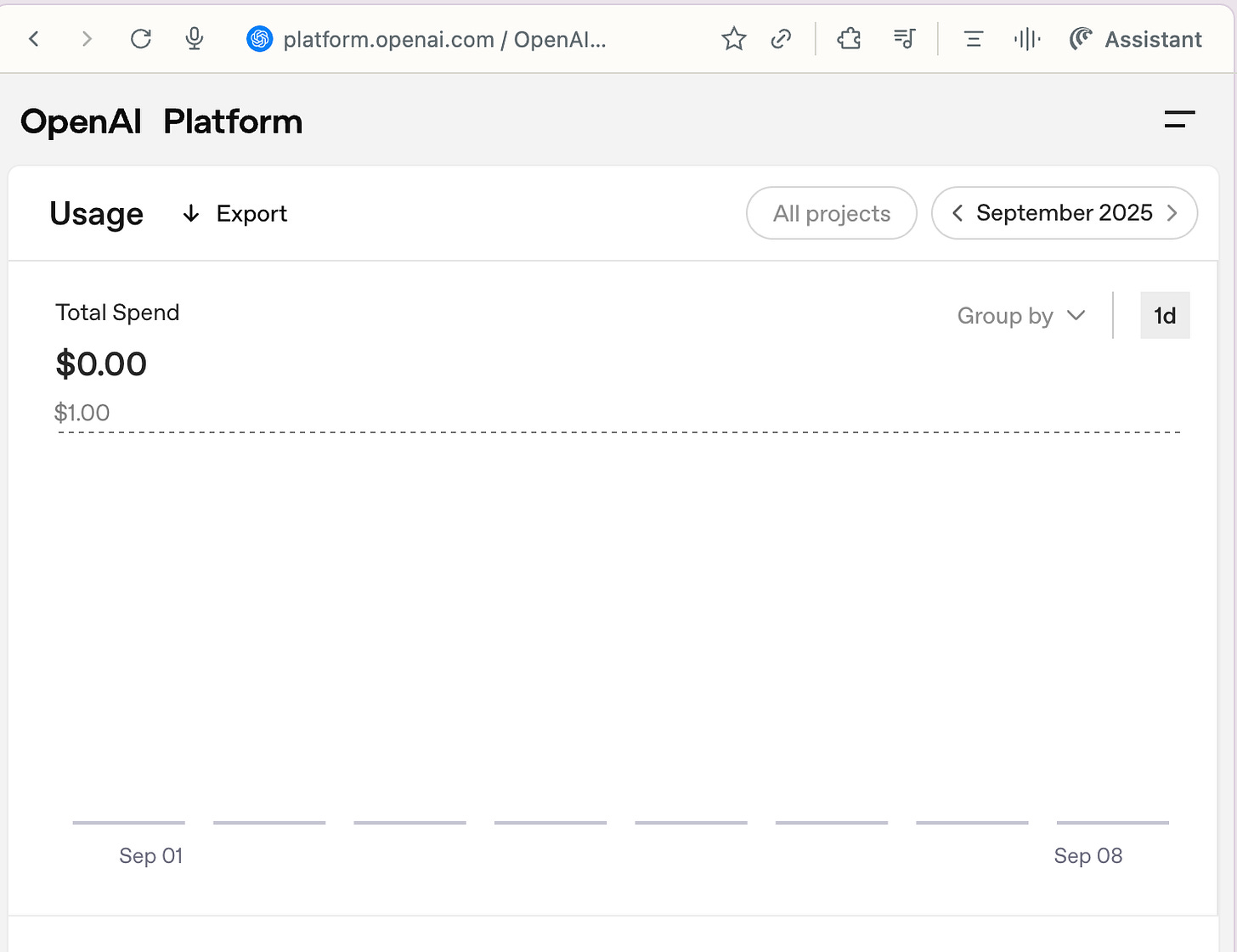
Task: Click the browser forward arrow
Action: coord(87,39)
